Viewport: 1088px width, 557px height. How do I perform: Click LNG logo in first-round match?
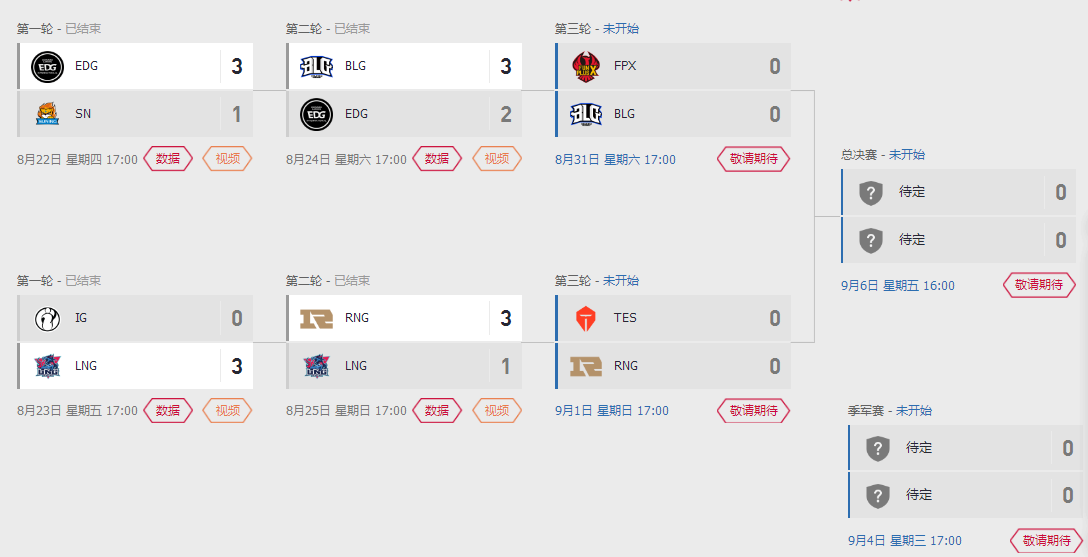(x=47, y=366)
